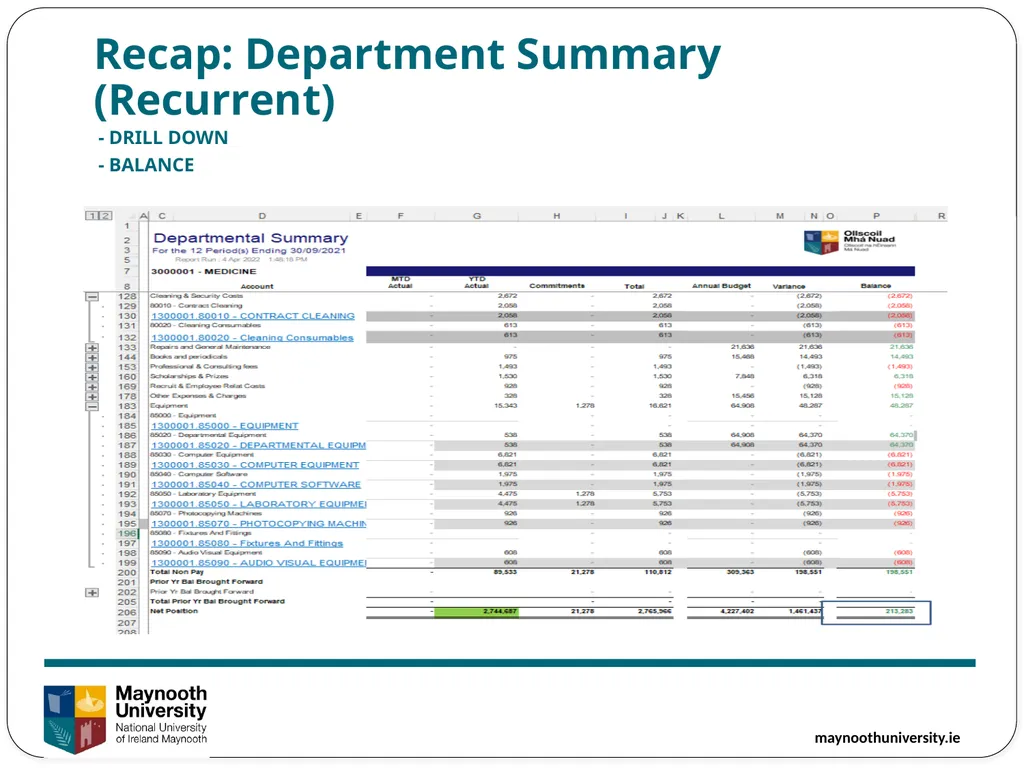The width and height of the screenshot is (1024, 768).
Task: Click the Annual Budget column heading
Action: tap(722, 286)
